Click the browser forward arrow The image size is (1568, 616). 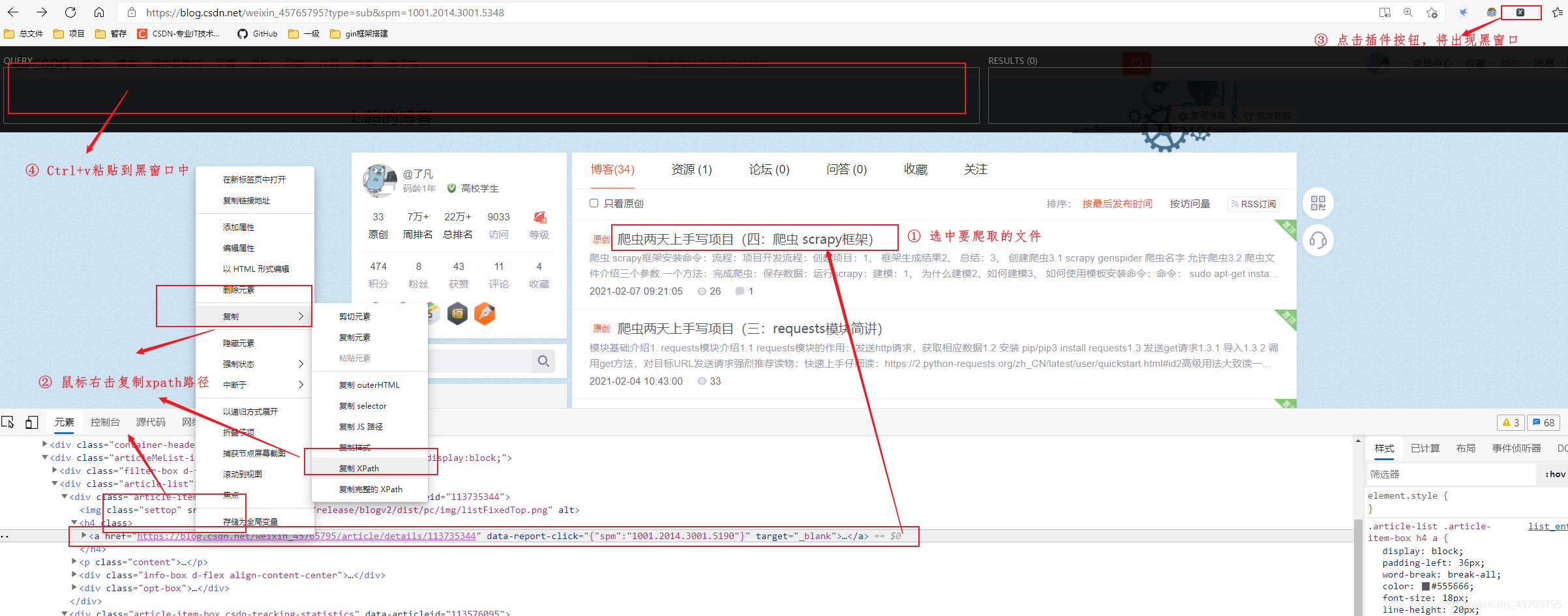[42, 12]
